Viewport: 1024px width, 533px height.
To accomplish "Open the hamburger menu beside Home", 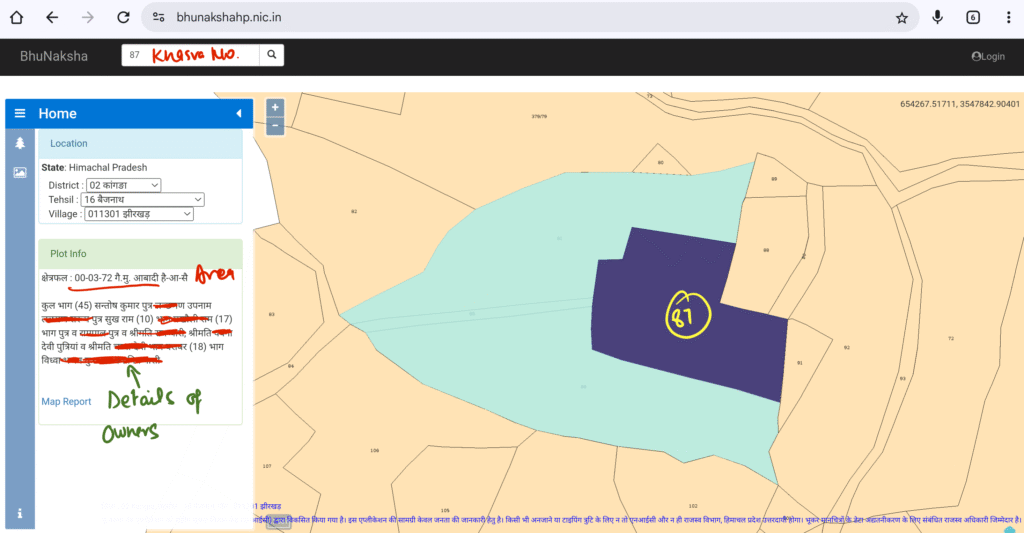I will click(x=20, y=113).
